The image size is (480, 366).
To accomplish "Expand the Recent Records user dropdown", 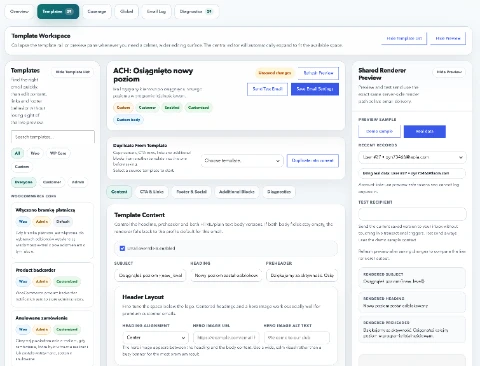I will pyautogui.click(x=412, y=157).
